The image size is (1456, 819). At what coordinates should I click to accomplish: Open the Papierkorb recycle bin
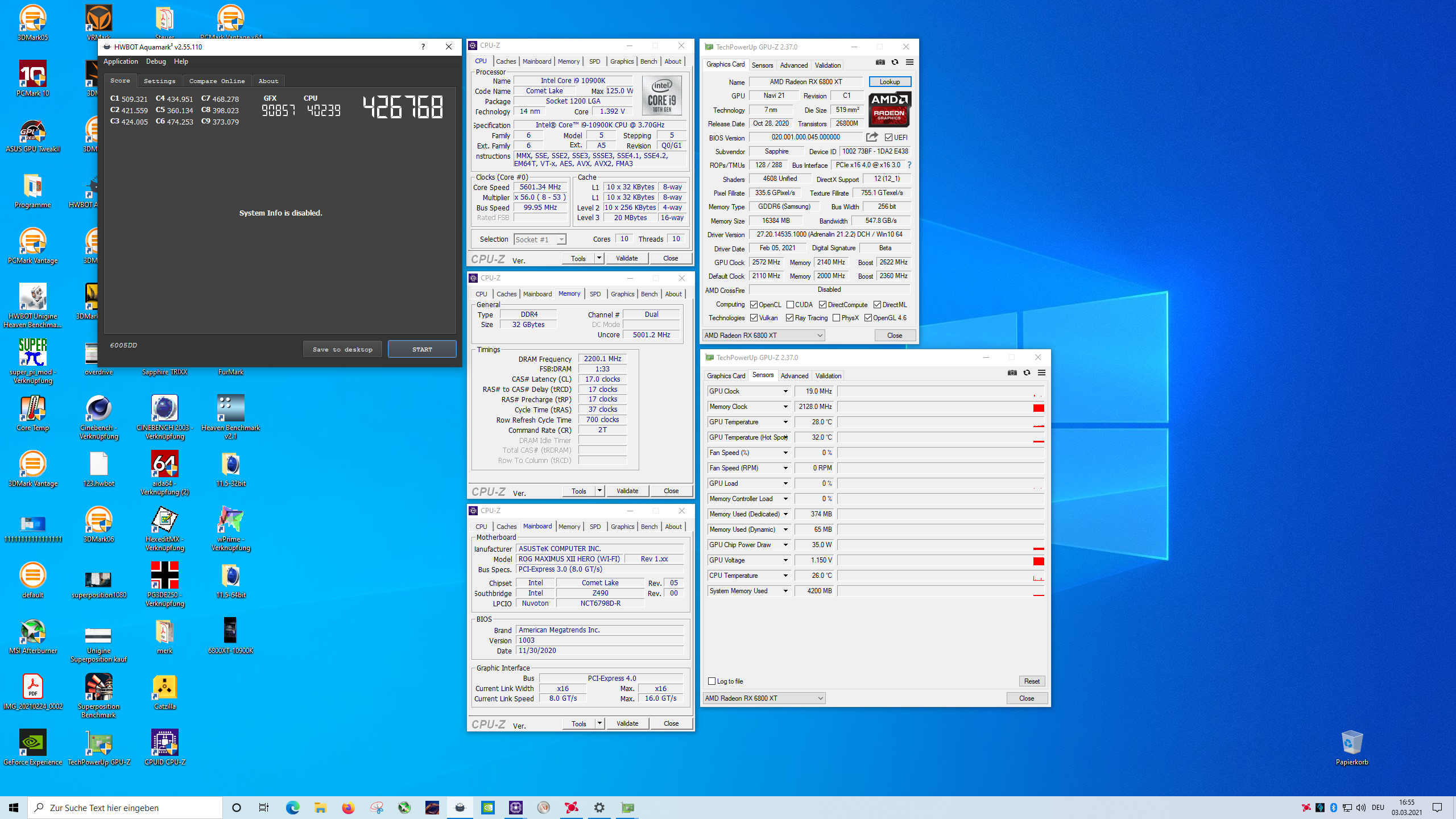click(1352, 748)
